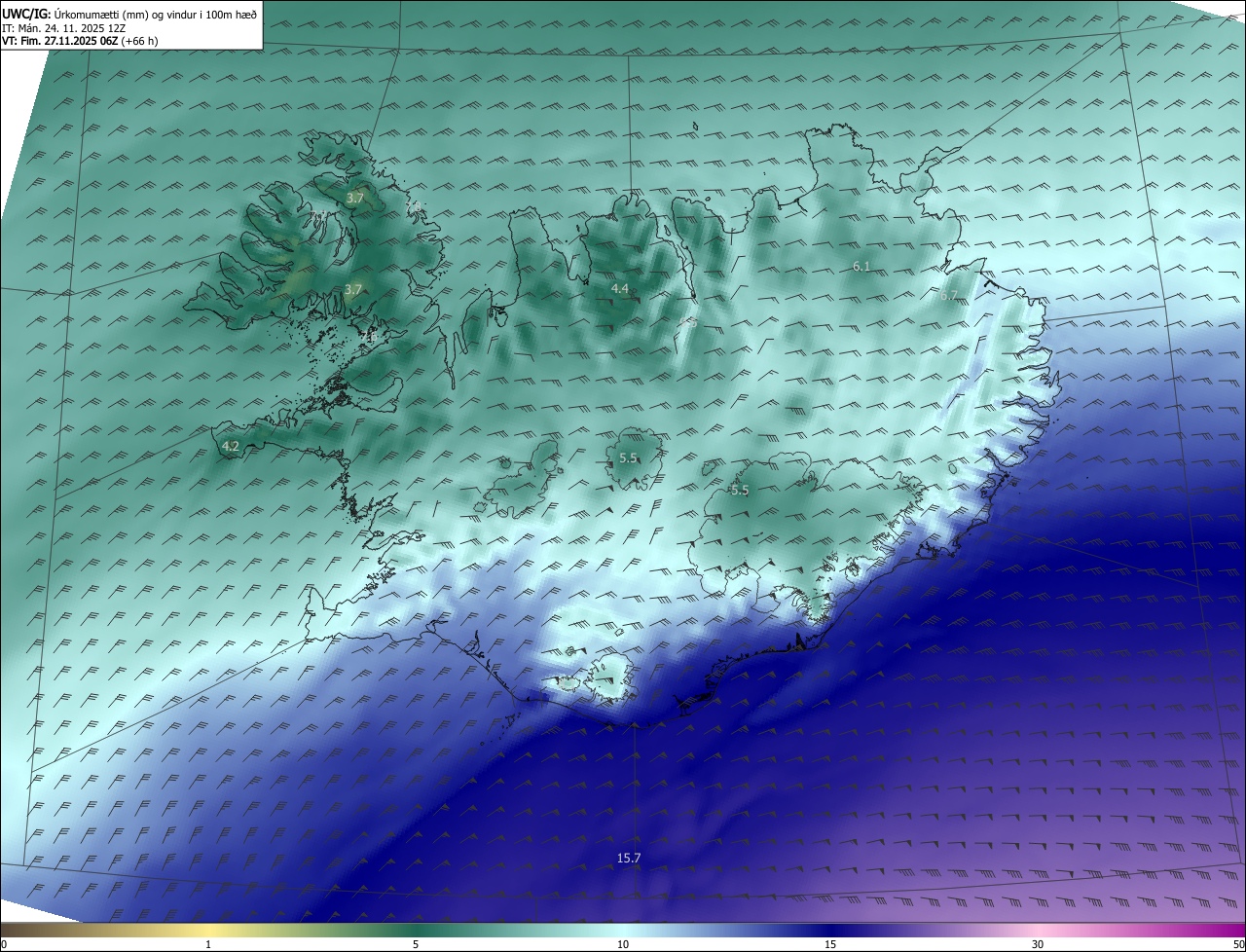Click the 5.5 value inside Hofsjökull glacier outline
Screen dimensions: 1246x952
[629, 458]
